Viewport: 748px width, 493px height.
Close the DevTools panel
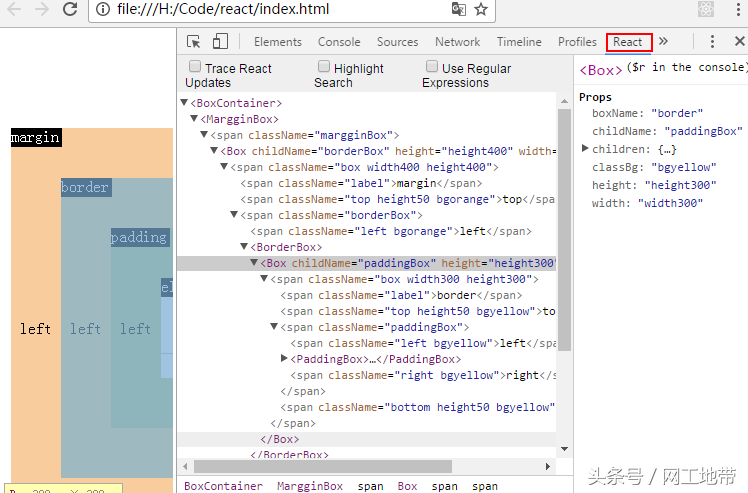pos(739,42)
